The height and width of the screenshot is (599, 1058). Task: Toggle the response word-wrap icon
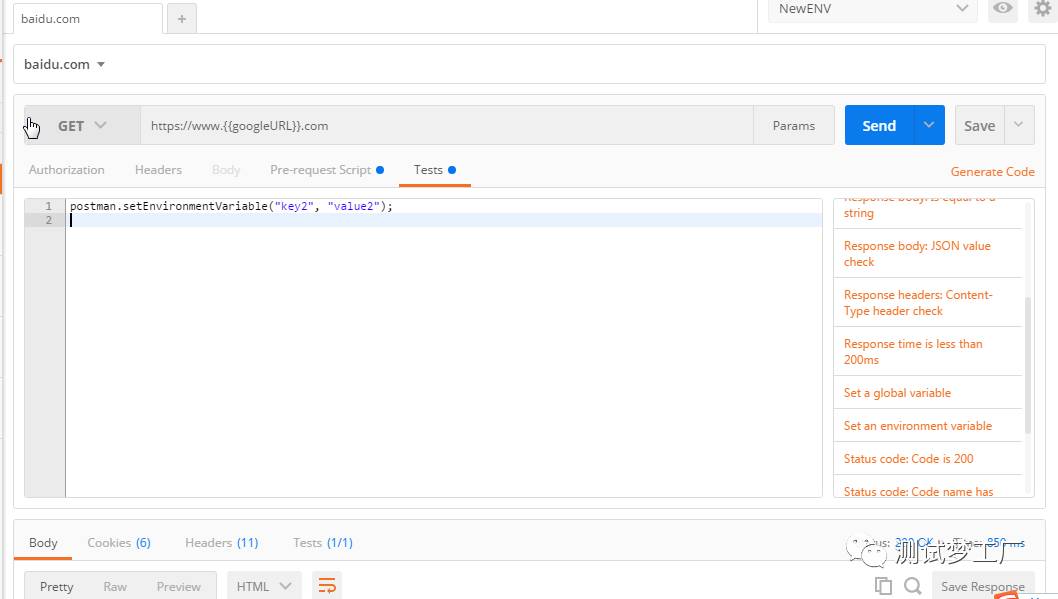pyautogui.click(x=327, y=586)
